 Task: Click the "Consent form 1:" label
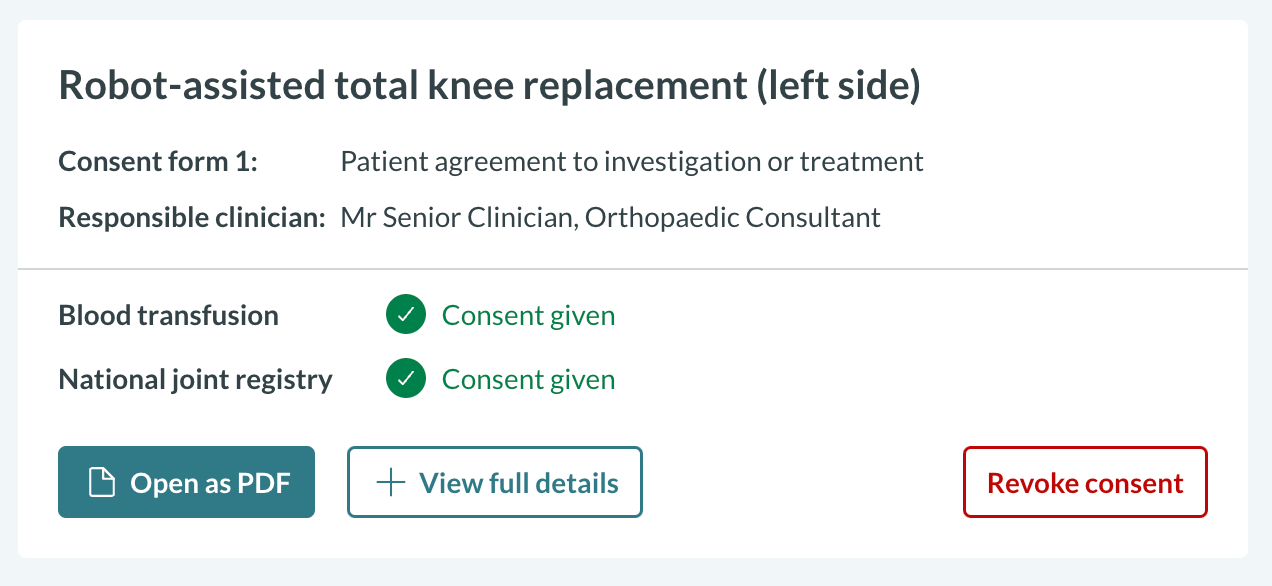[158, 161]
